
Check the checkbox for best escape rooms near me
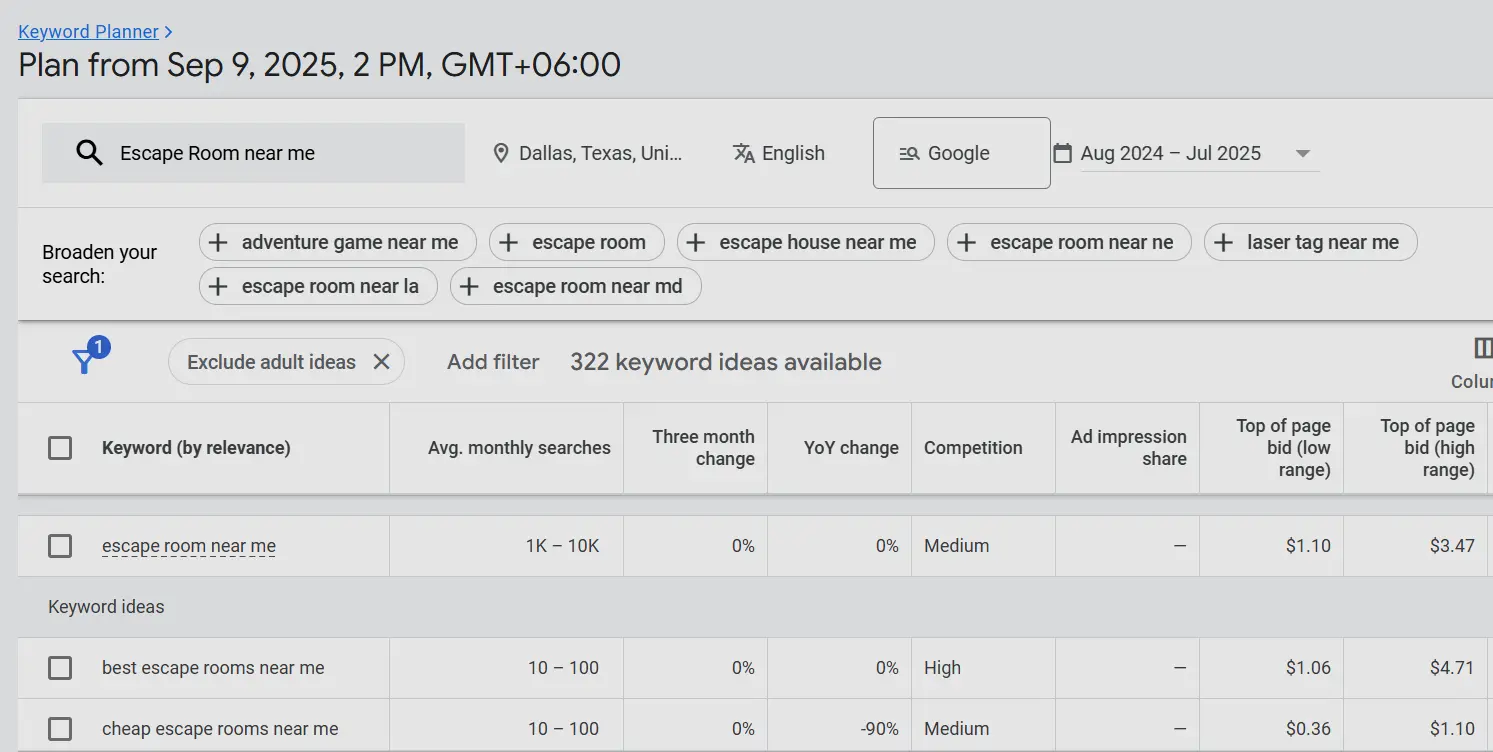point(60,668)
